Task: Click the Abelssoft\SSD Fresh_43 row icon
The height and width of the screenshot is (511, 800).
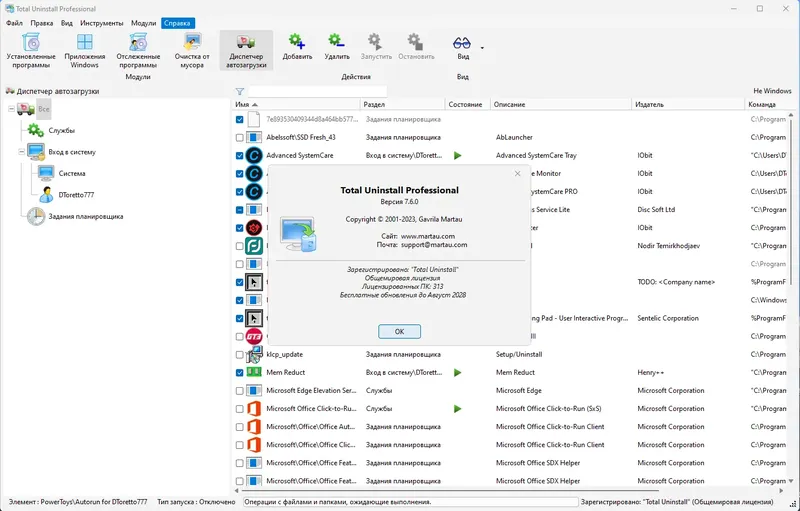Action: (x=254, y=137)
